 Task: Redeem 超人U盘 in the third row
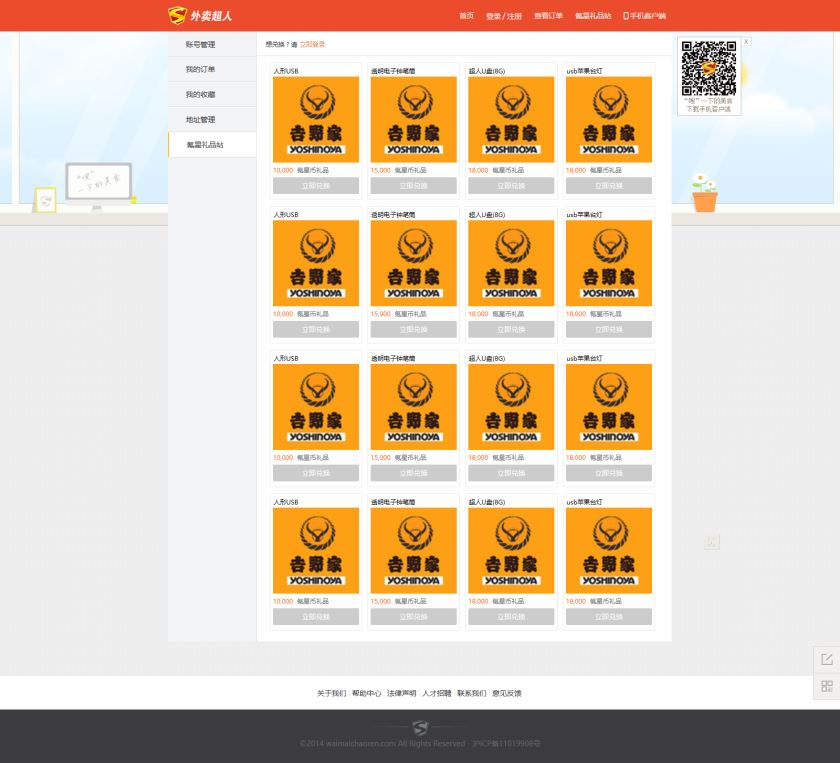511,473
